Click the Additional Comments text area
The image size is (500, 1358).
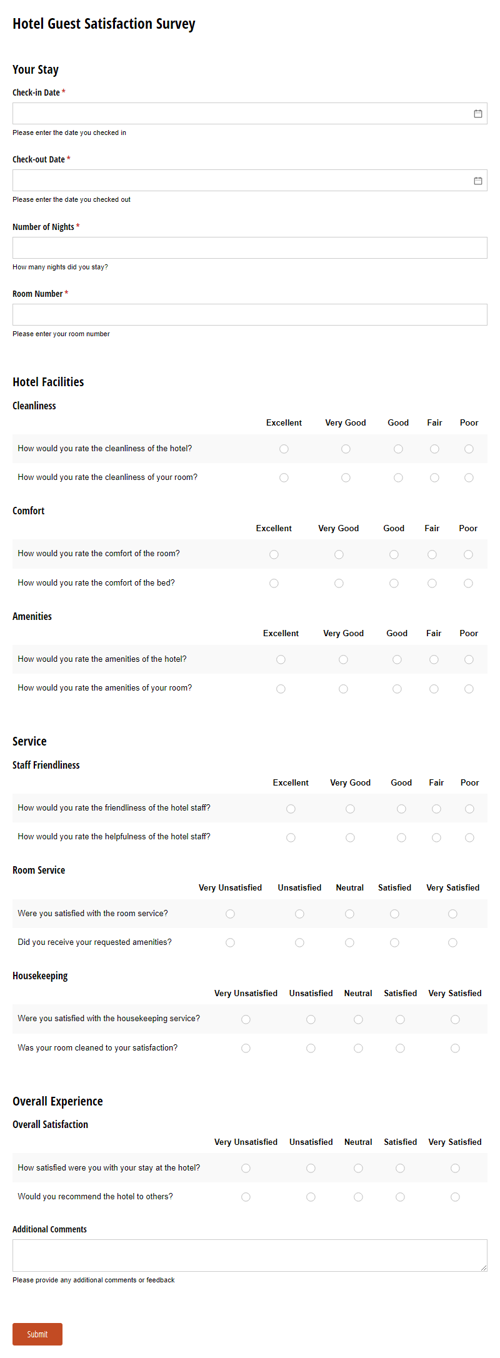tap(250, 1256)
